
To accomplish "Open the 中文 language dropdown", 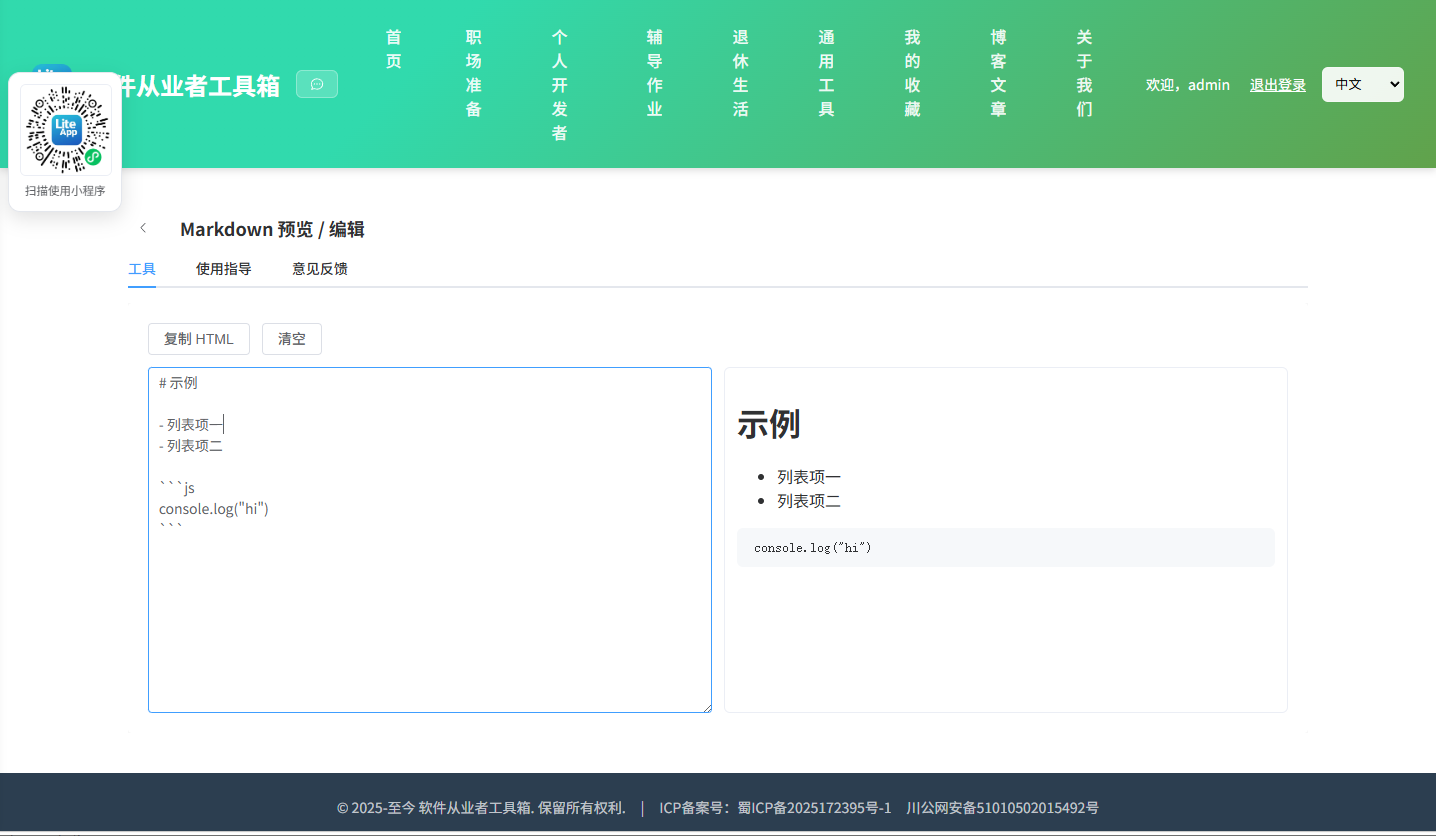I will pyautogui.click(x=1363, y=84).
